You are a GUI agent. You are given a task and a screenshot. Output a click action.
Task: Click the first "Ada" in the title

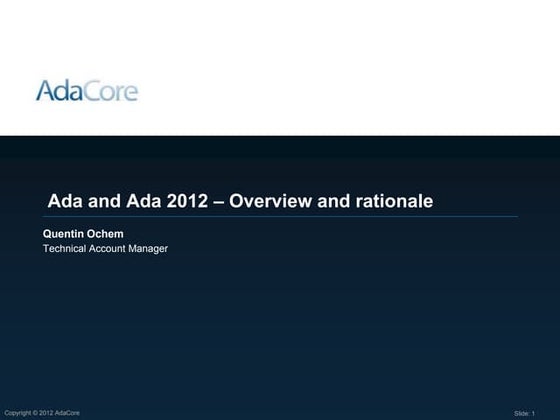click(x=65, y=201)
